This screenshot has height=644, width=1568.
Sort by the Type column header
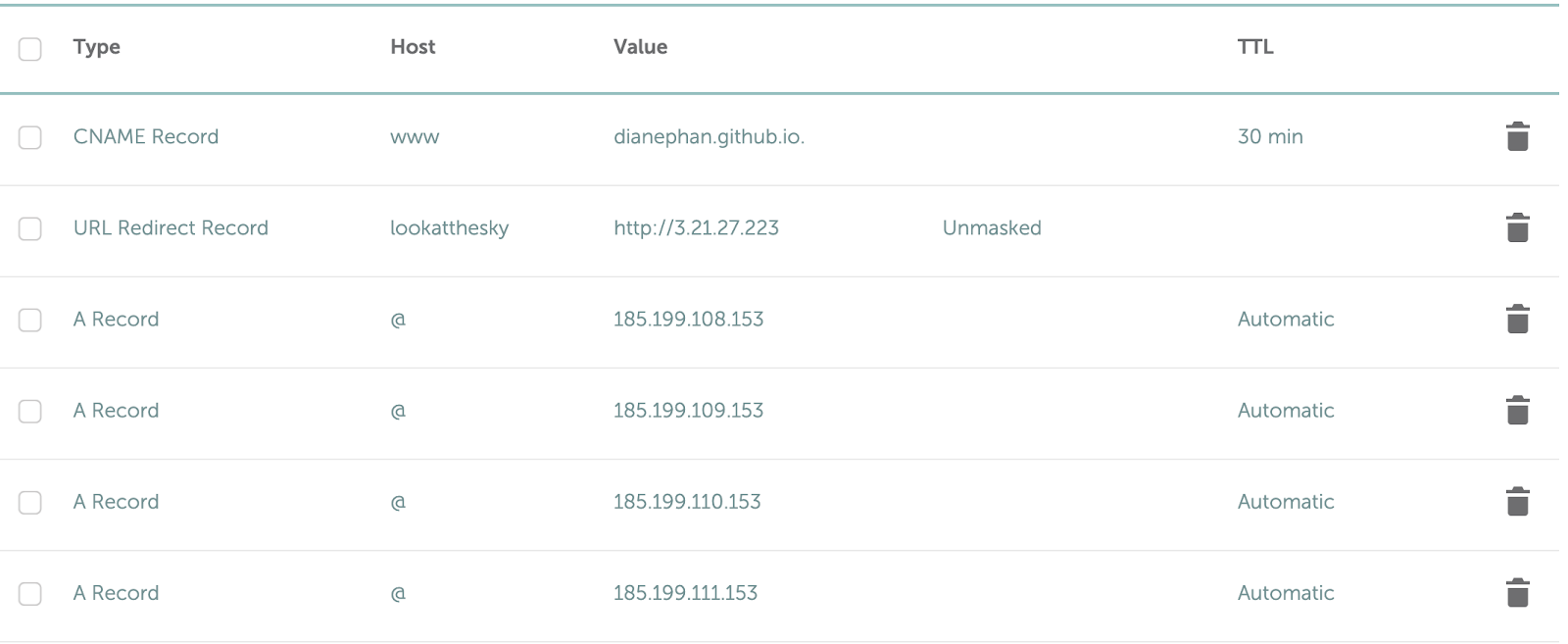[97, 46]
